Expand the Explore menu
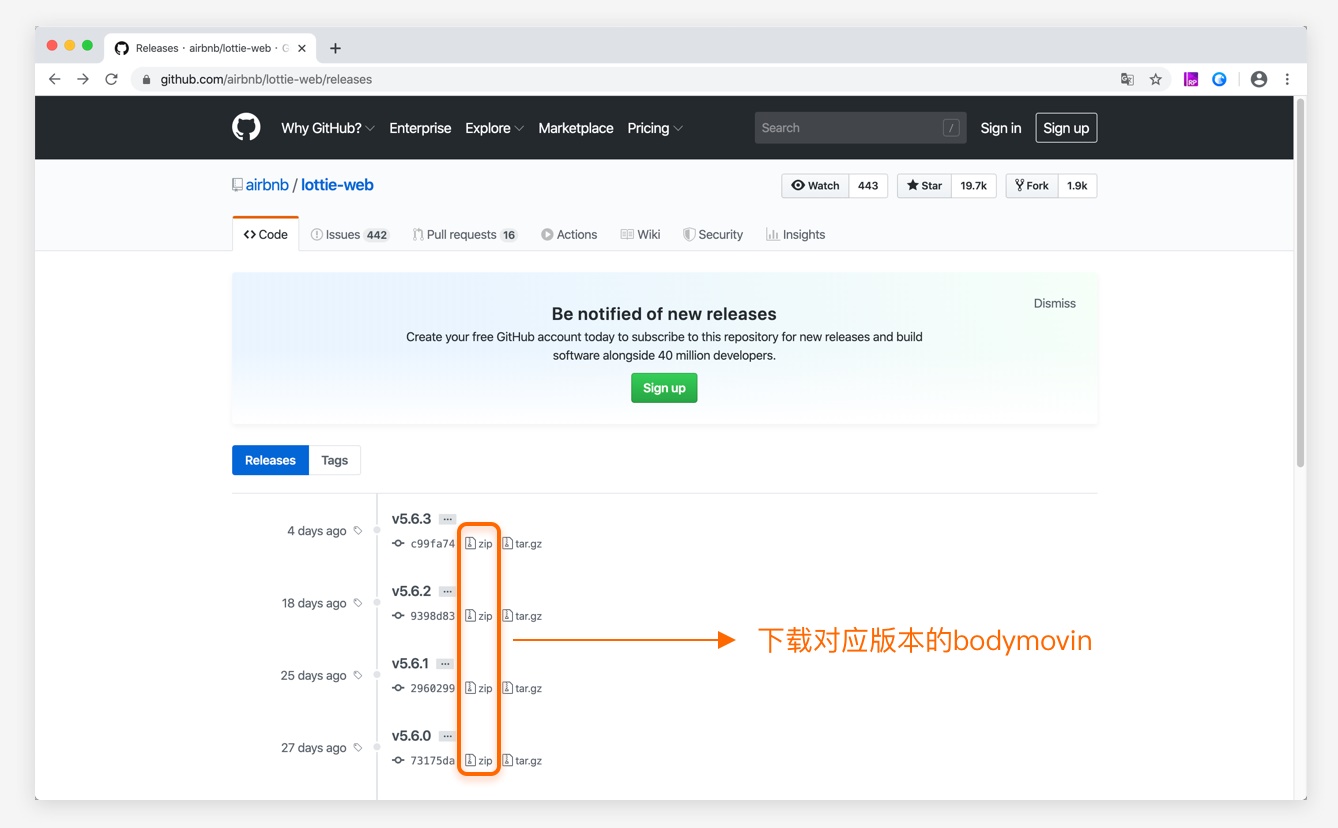Image resolution: width=1338 pixels, height=828 pixels. coord(494,128)
